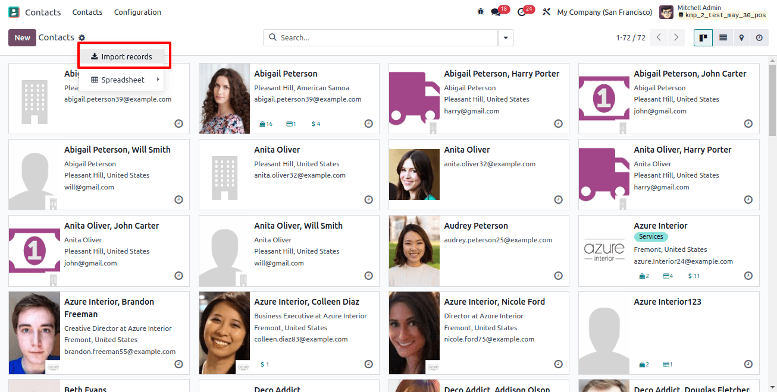Click the search magnifier icon
This screenshot has width=777, height=392.
pyautogui.click(x=273, y=37)
